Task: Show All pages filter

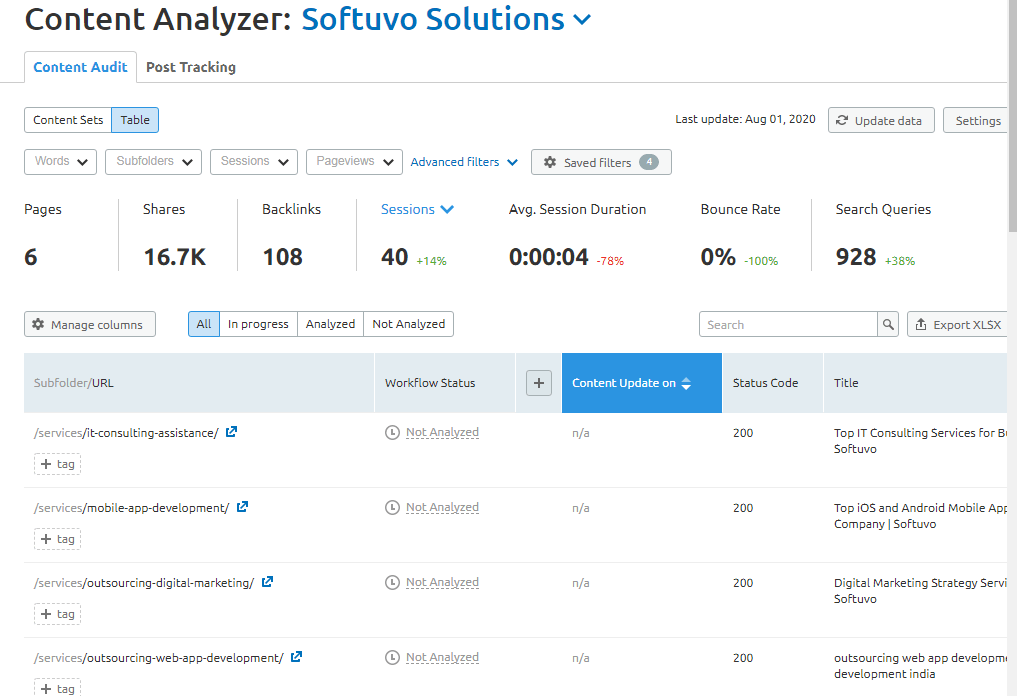Action: click(x=204, y=324)
